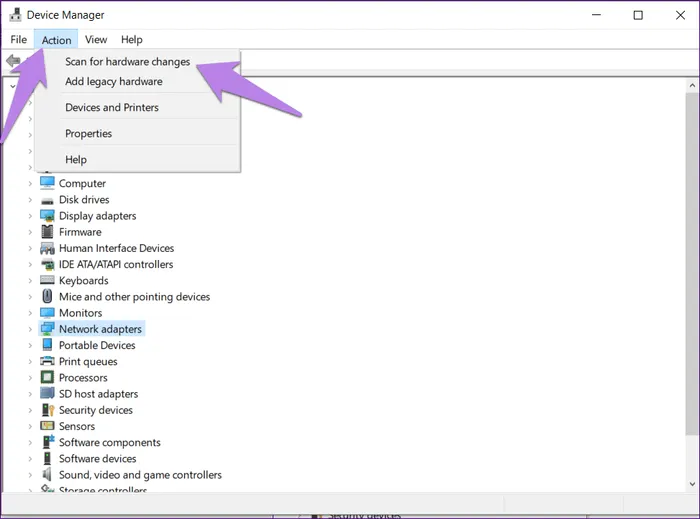Click the Mice and other pointing devices icon
The image size is (700, 519).
point(47,297)
